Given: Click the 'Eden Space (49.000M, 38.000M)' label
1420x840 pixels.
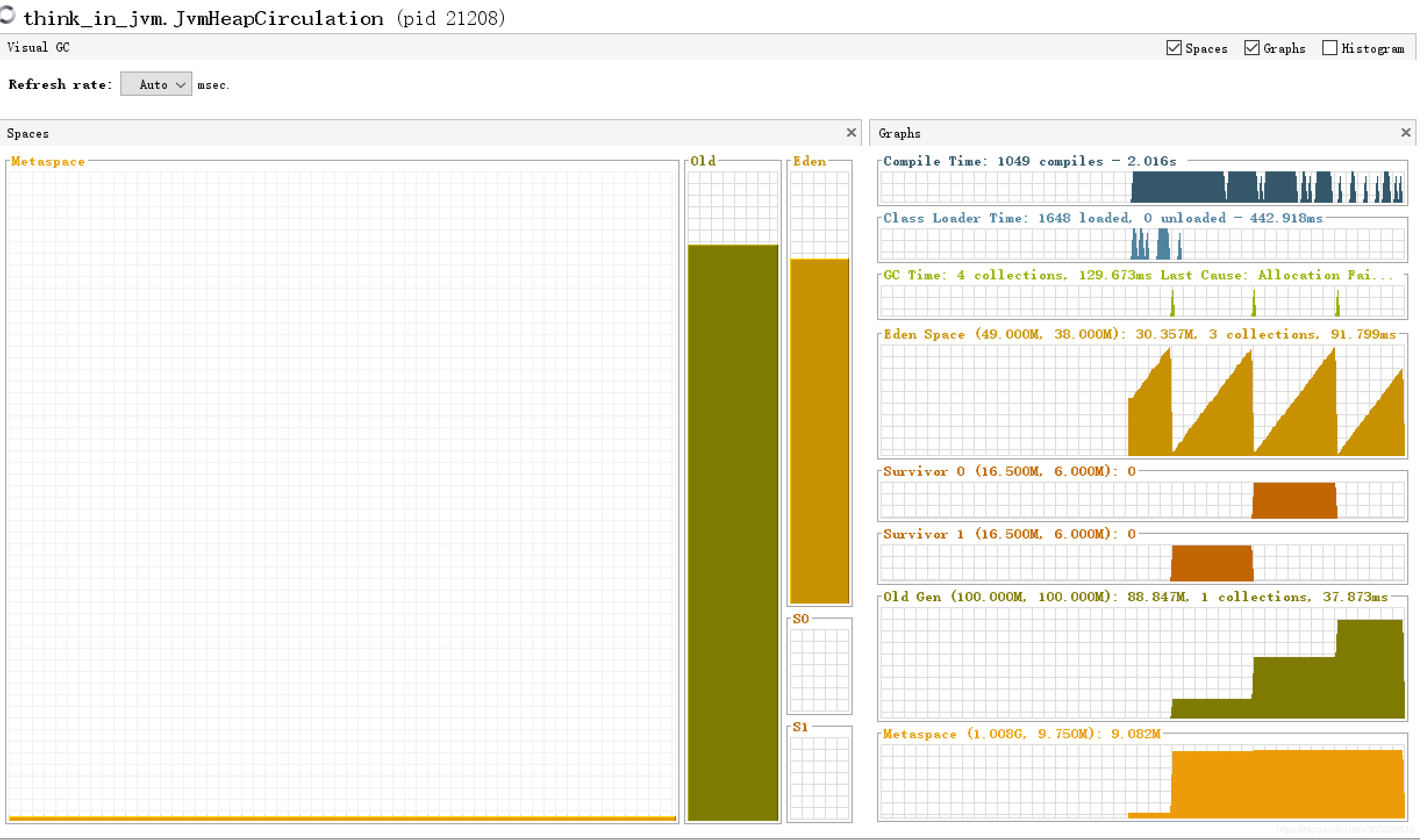Looking at the screenshot, I should click(1004, 334).
